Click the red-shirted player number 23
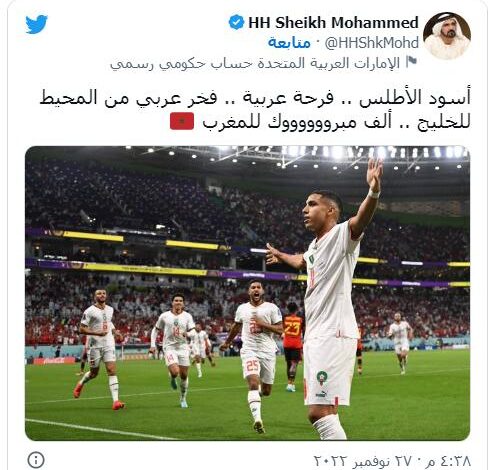Viewport: 493px width, 470px height. (x=293, y=345)
